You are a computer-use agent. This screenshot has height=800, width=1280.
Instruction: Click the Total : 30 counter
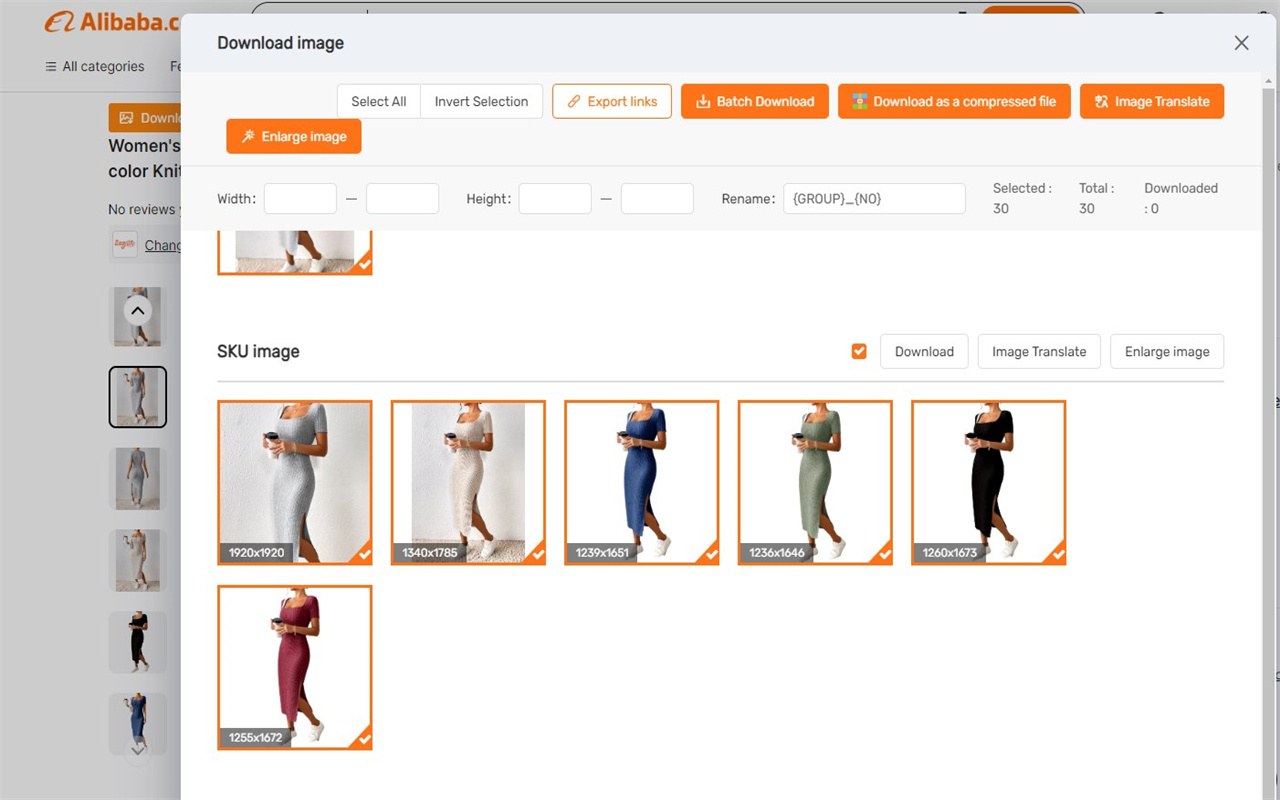(x=1097, y=198)
